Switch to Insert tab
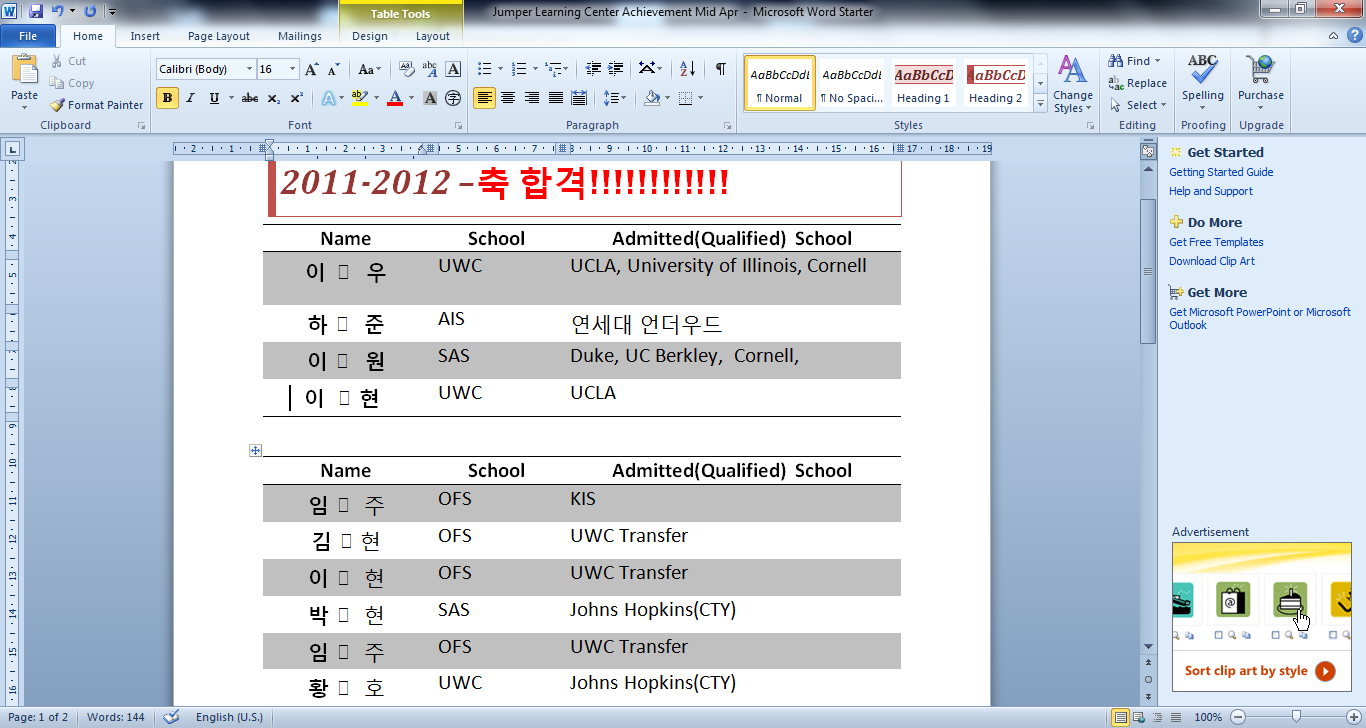 145,36
